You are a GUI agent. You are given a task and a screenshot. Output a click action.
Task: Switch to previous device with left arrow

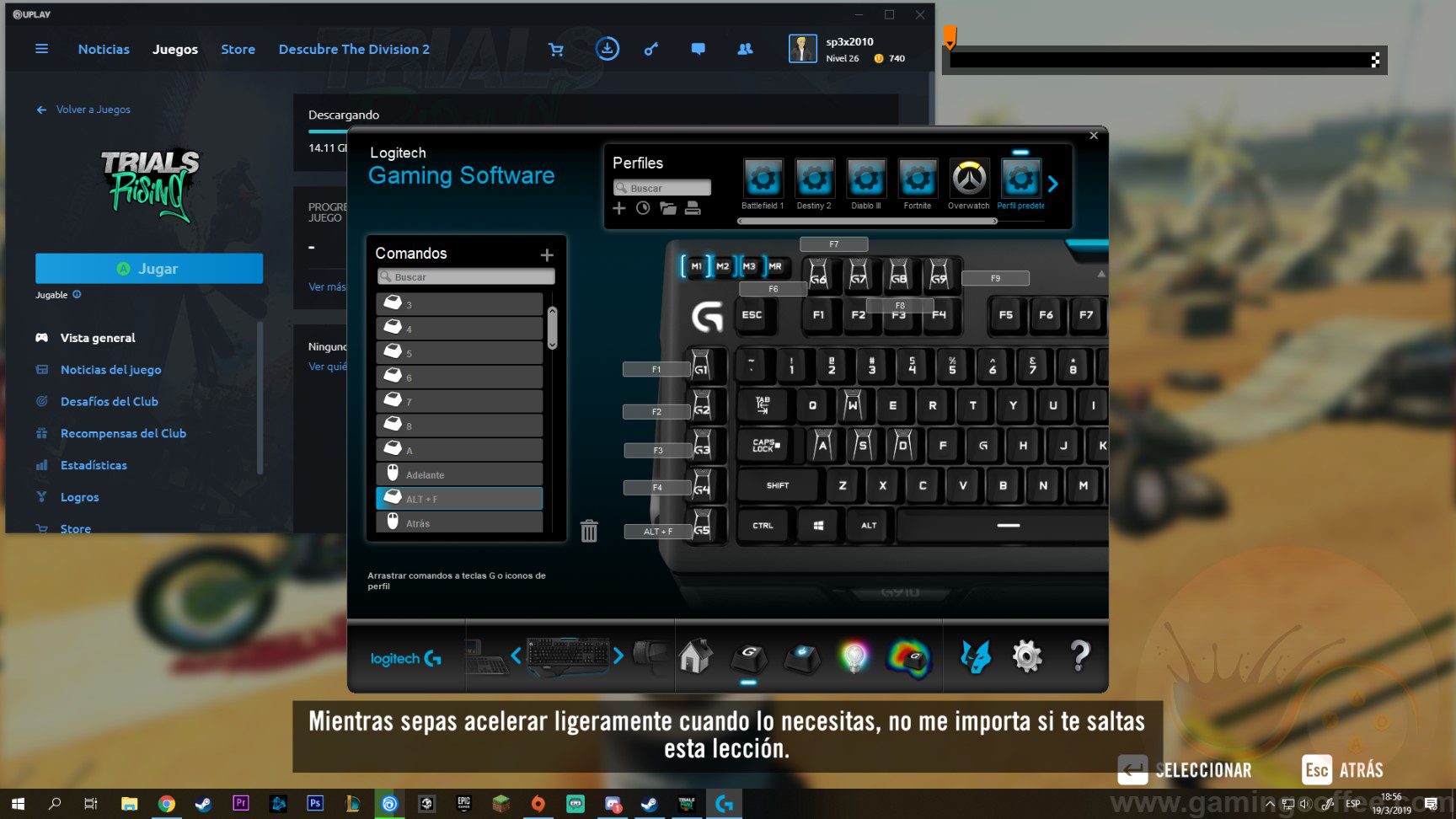coord(516,655)
